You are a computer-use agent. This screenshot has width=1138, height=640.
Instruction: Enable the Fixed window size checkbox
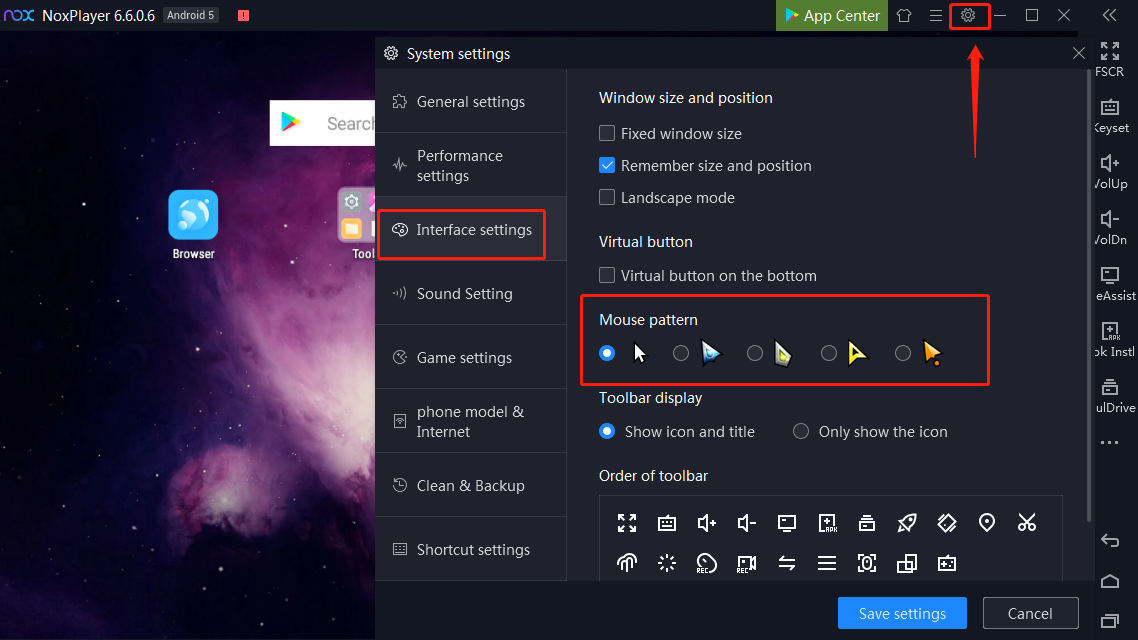(x=607, y=133)
